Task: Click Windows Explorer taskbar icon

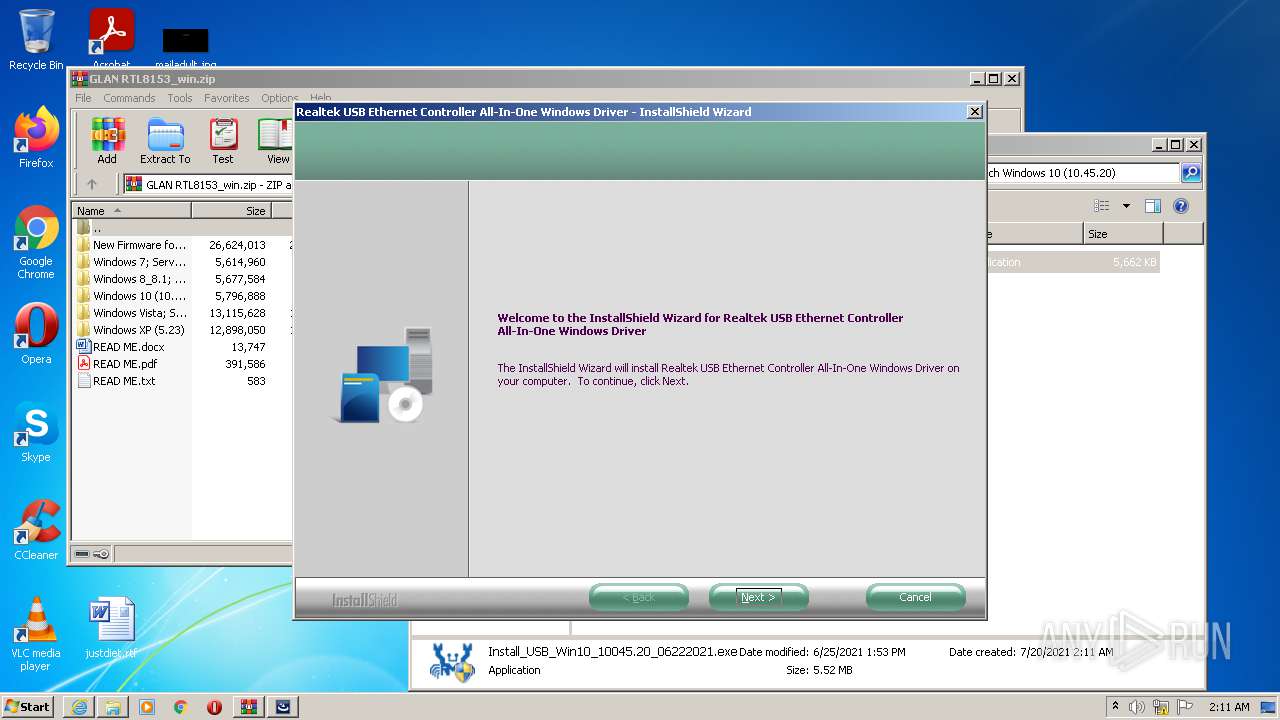Action: (x=113, y=707)
